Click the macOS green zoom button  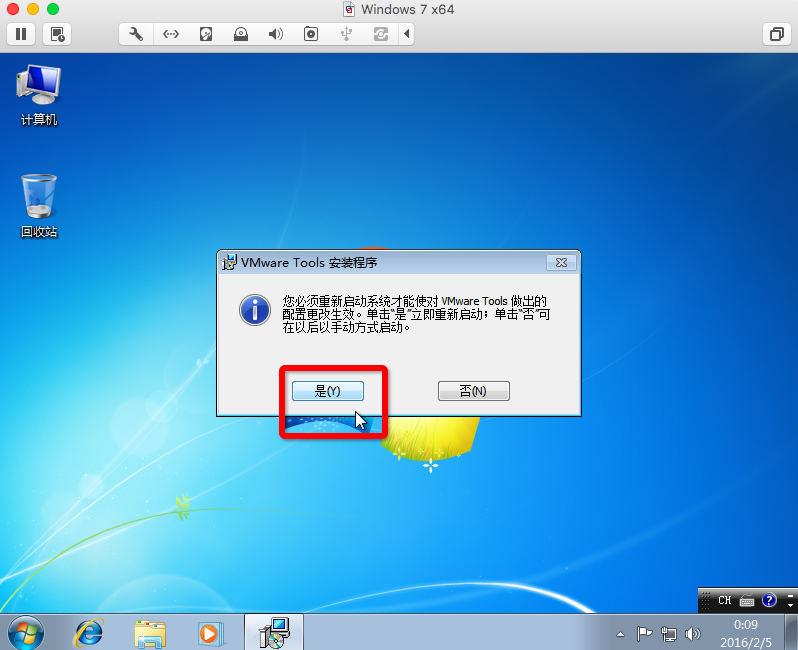click(x=53, y=9)
